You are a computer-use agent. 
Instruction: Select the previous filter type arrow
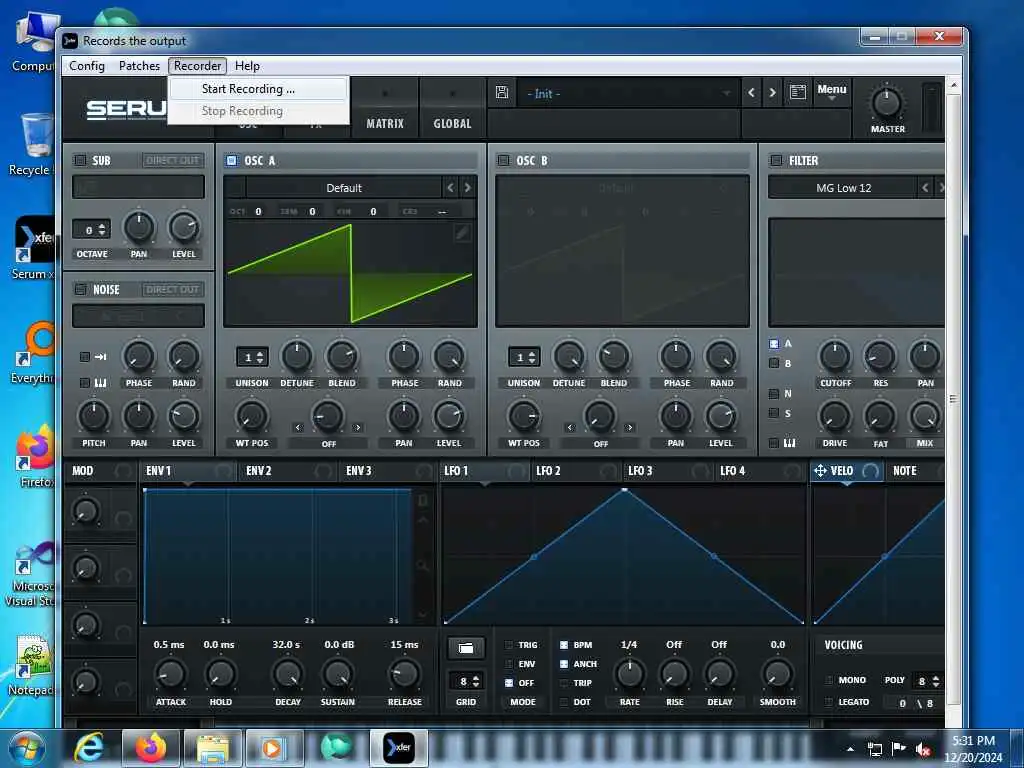click(x=925, y=188)
